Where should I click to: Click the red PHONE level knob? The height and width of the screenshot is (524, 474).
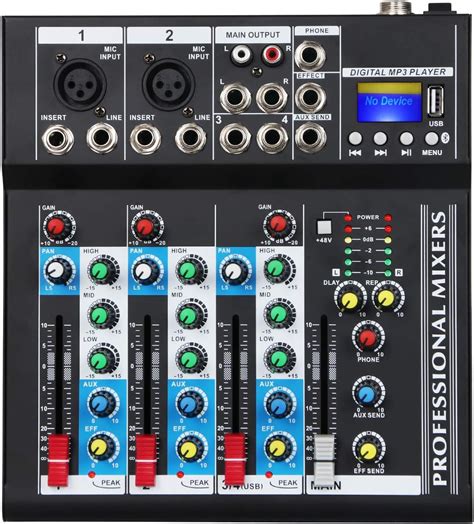(368, 339)
